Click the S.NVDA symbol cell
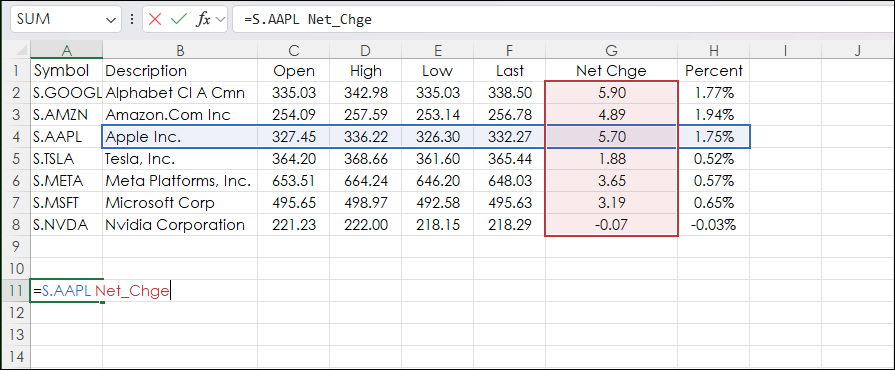 67,225
